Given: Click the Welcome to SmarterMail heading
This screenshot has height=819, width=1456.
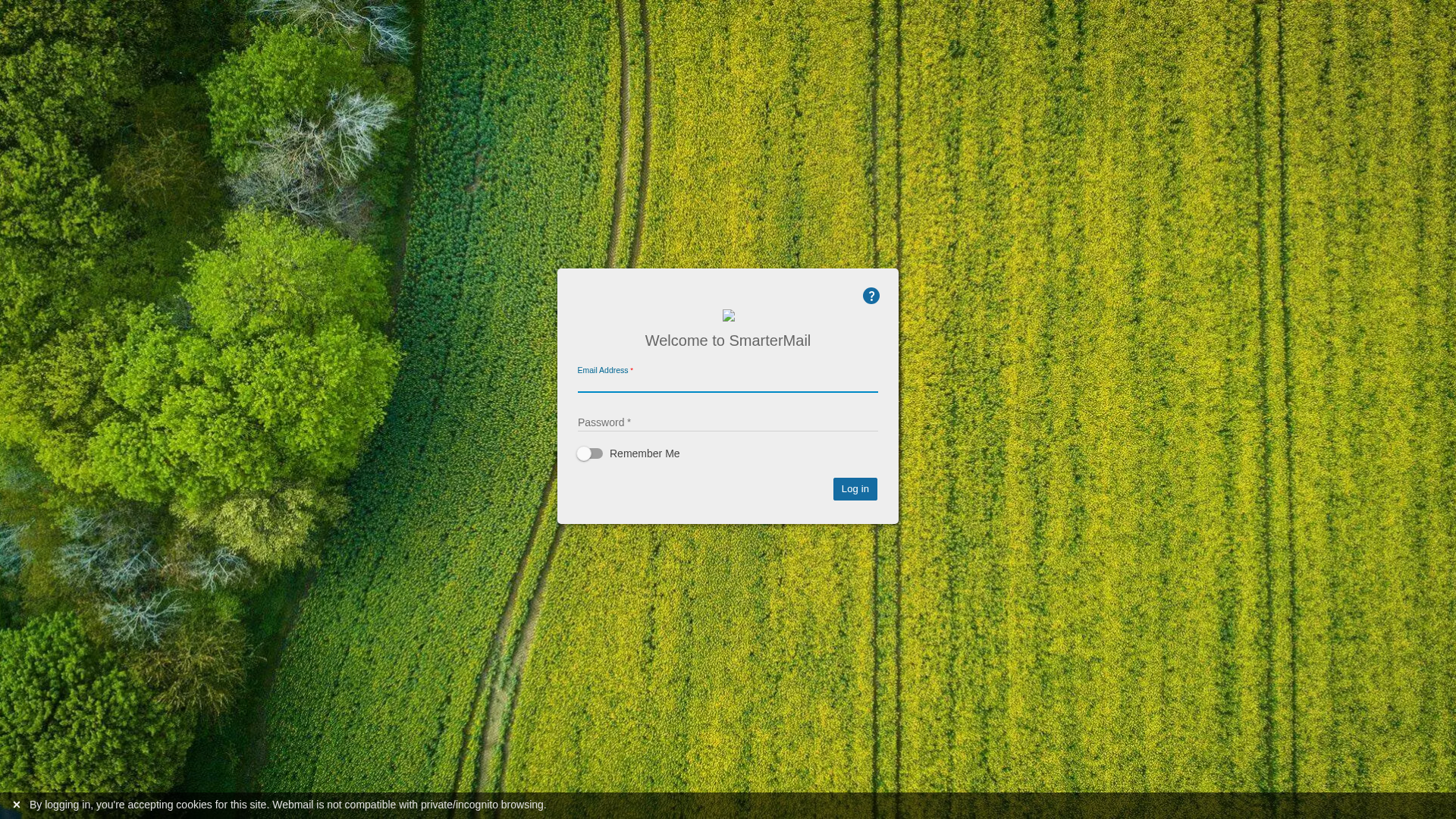Looking at the screenshot, I should 728,340.
